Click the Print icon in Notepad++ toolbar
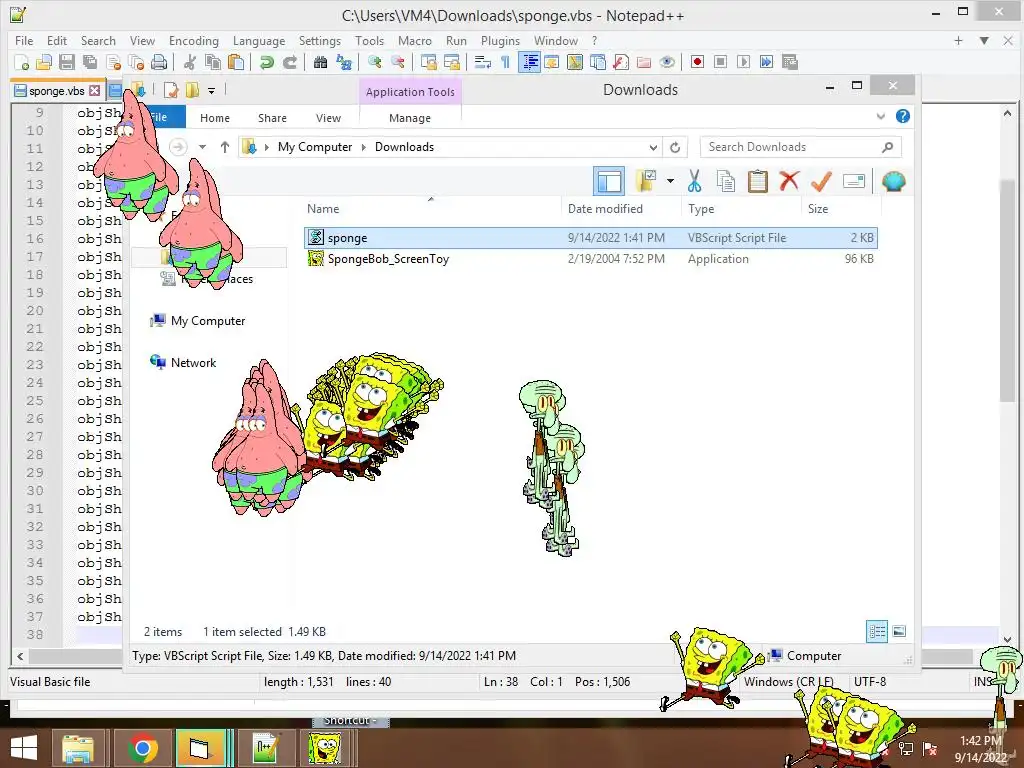Image resolution: width=1024 pixels, height=768 pixels. 159,62
